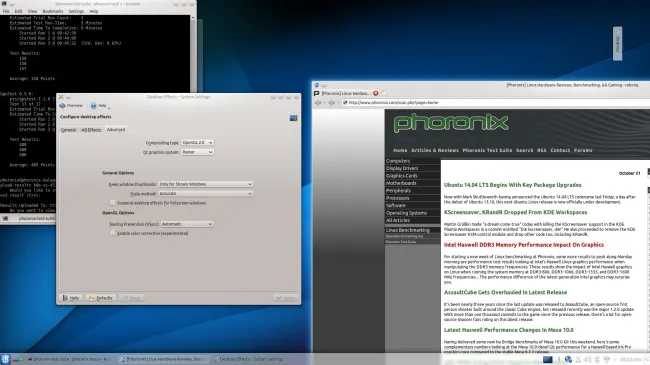This screenshot has height=365, width=650.
Task: Click the Konsole vertical scrollbar
Action: click(x=193, y=54)
